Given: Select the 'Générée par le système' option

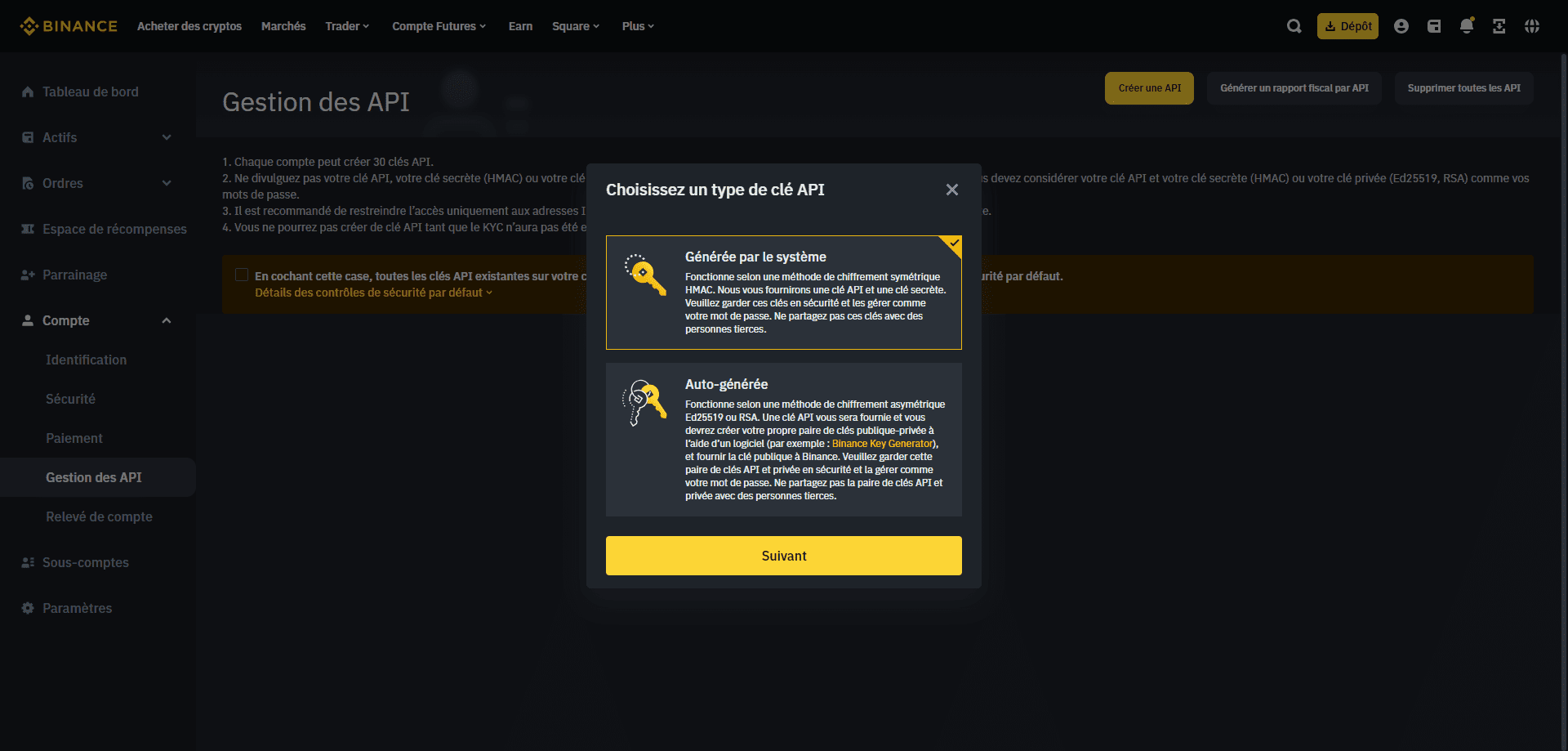Looking at the screenshot, I should coord(783,293).
